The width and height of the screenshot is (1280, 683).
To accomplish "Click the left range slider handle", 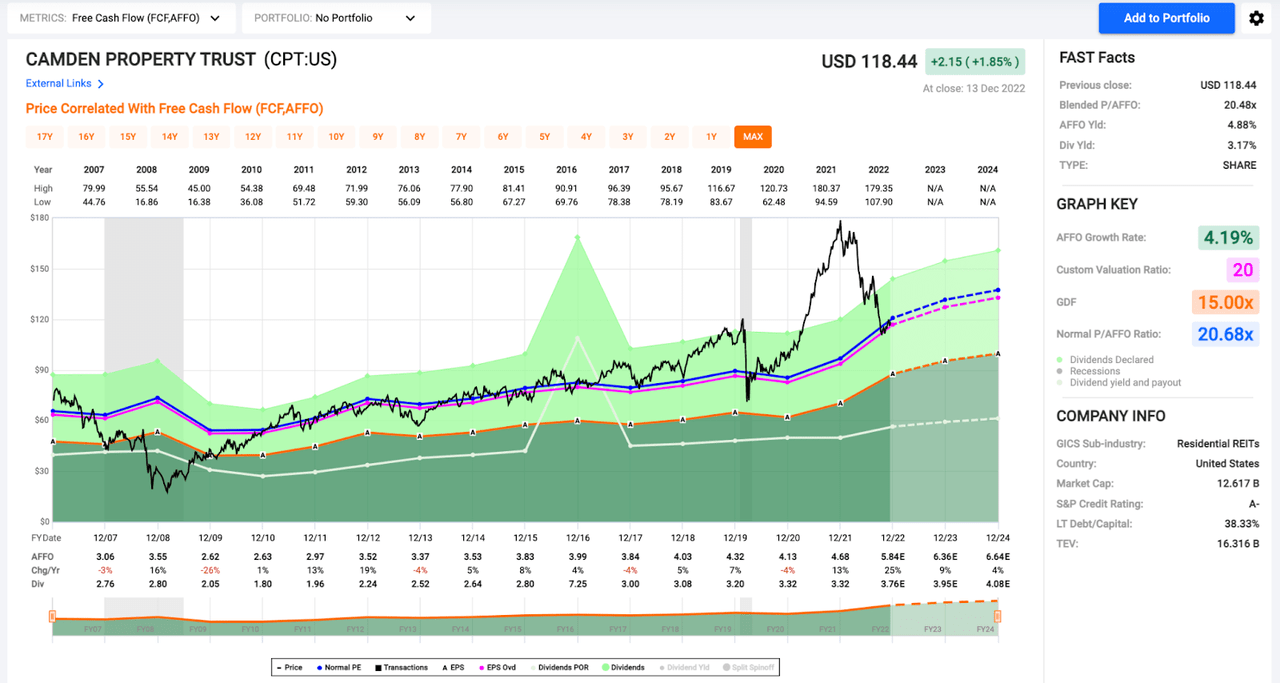I will click(x=52, y=616).
